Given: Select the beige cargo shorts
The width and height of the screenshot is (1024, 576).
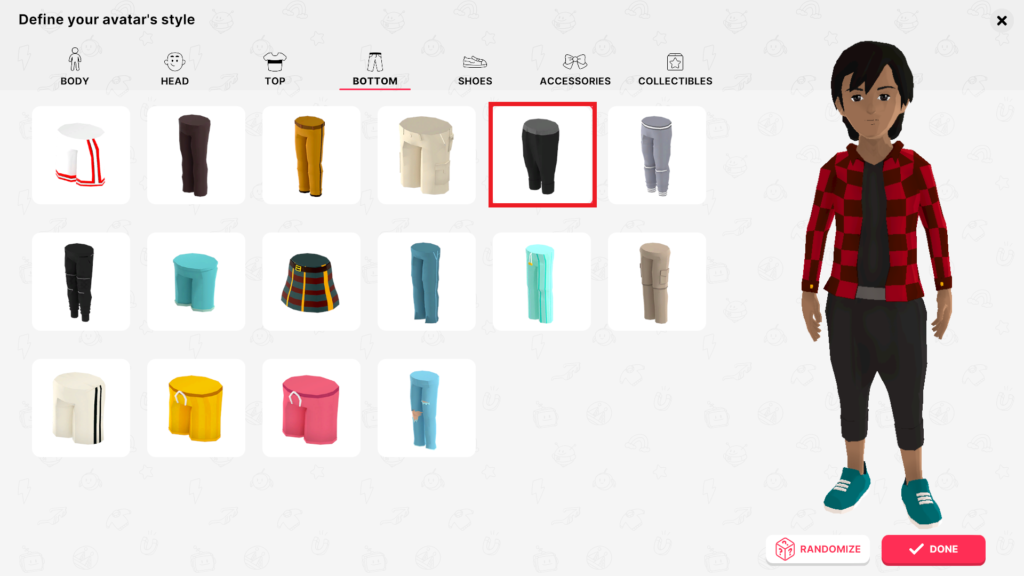Looking at the screenshot, I should coord(426,155).
